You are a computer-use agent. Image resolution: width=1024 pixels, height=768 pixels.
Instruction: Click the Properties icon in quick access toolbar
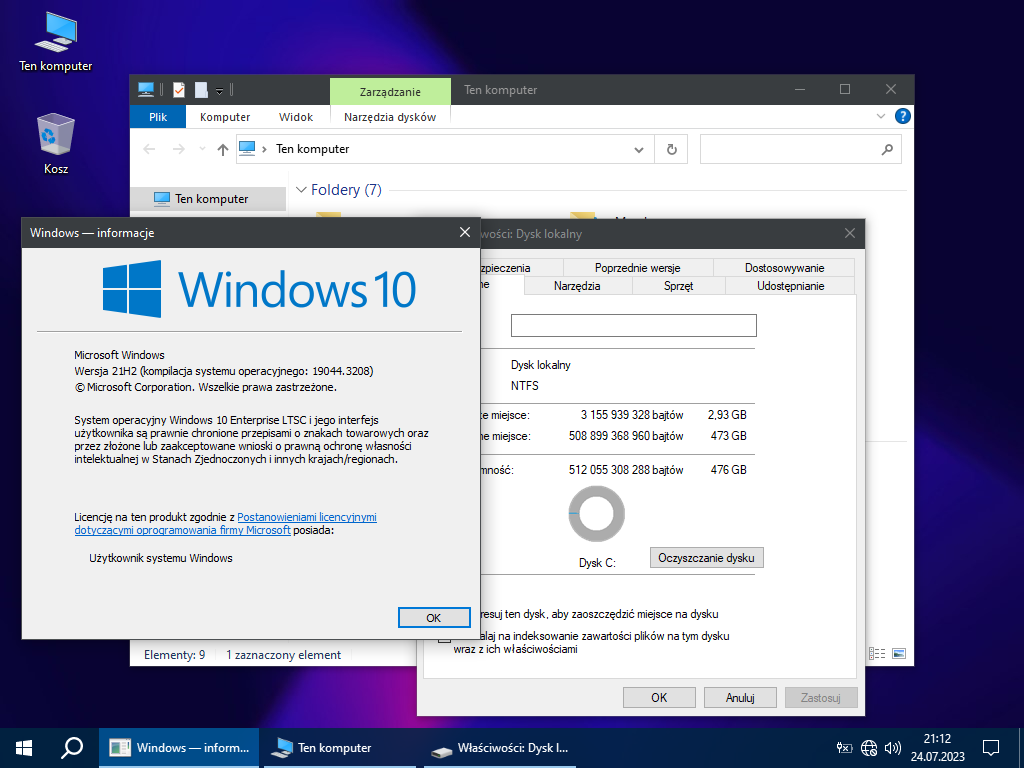(x=179, y=90)
